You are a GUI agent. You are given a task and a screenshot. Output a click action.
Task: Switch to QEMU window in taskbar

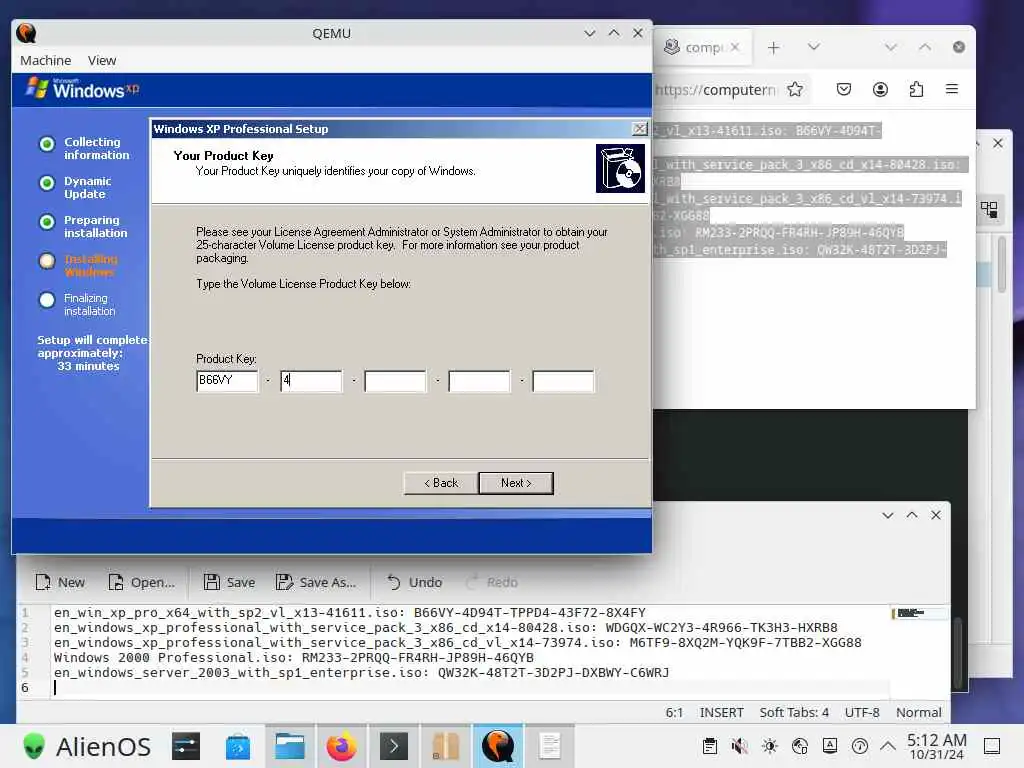(x=498, y=746)
